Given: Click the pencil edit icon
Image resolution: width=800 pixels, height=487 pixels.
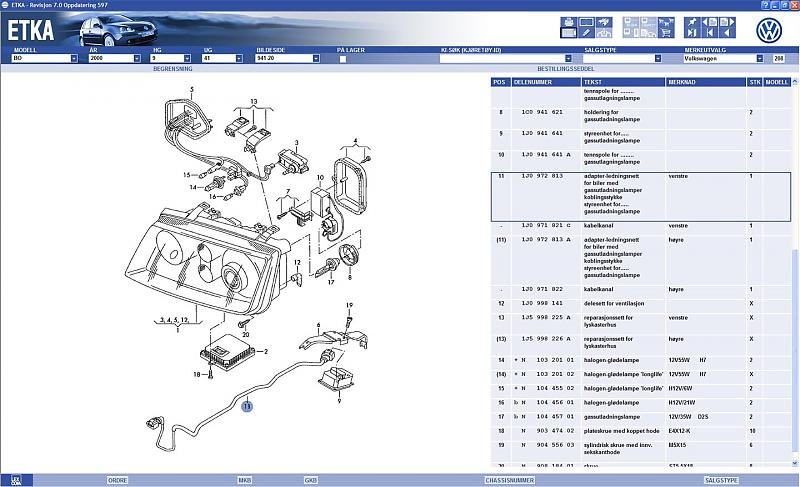Looking at the screenshot, I should 587,33.
